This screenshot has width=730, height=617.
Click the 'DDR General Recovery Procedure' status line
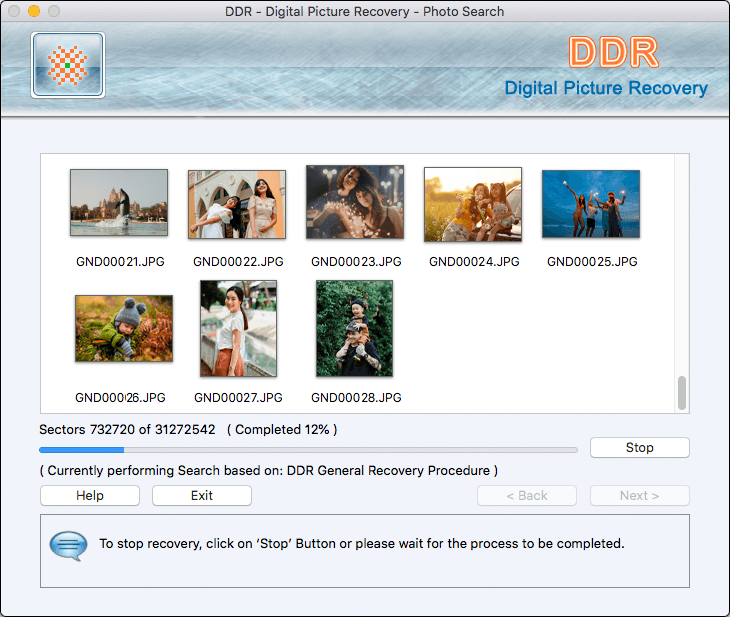click(x=269, y=470)
